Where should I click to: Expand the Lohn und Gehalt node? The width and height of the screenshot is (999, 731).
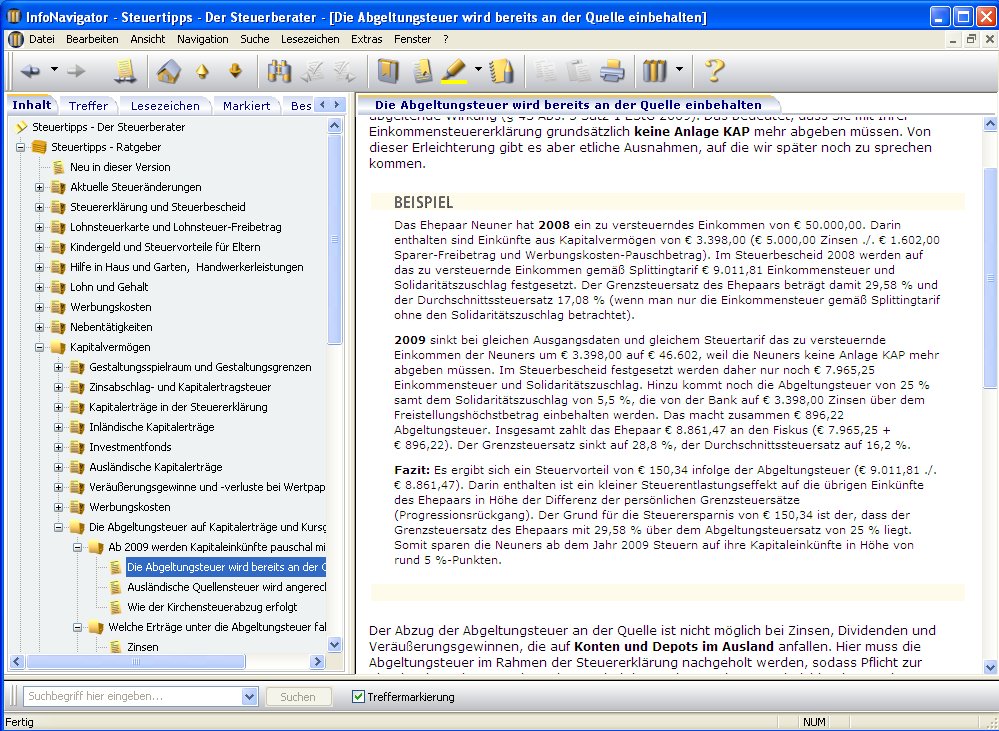coord(40,287)
